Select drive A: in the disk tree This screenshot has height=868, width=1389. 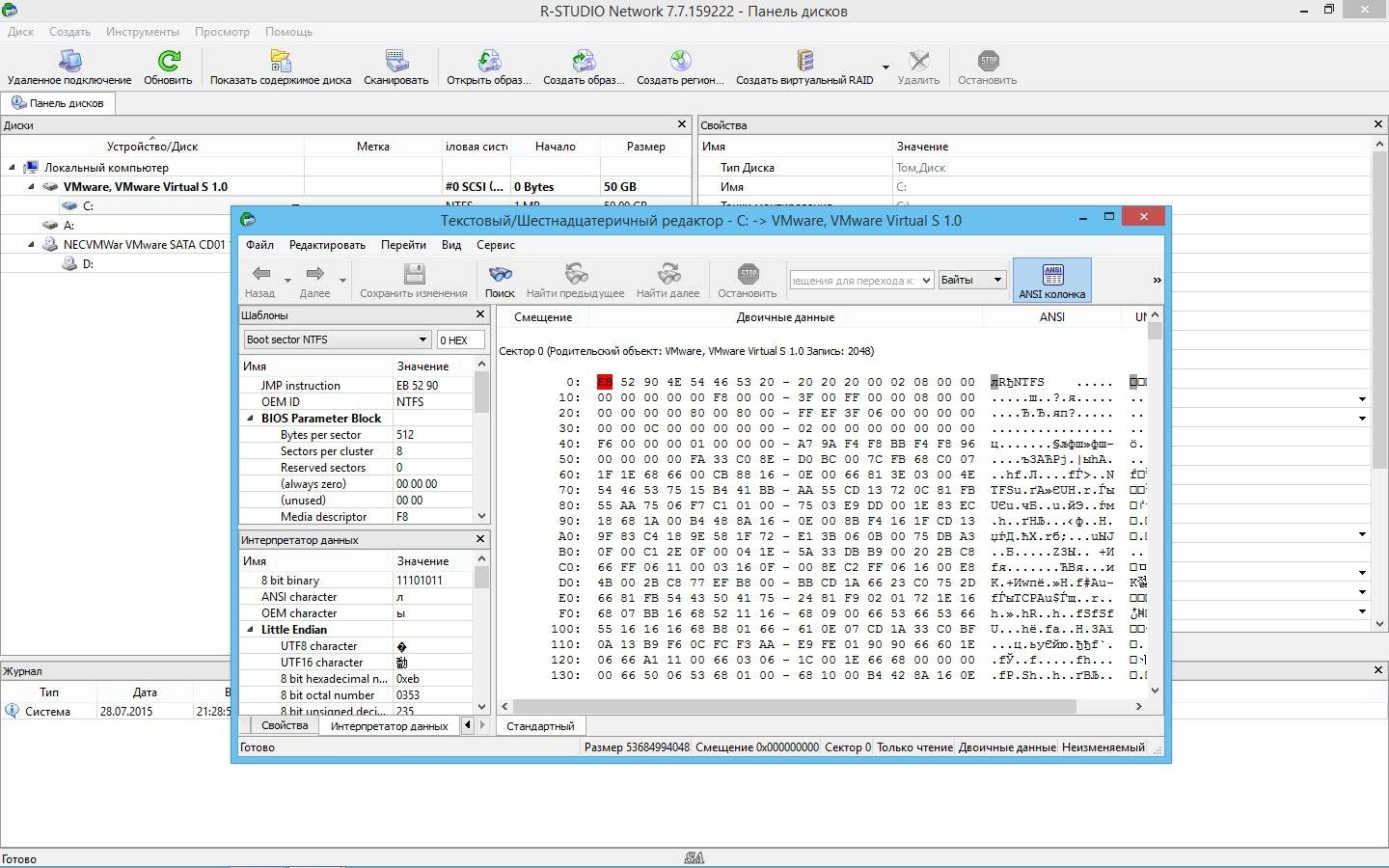tap(68, 225)
